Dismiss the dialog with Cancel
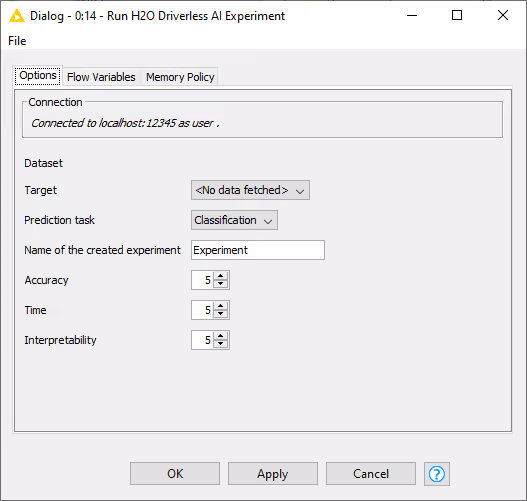Image resolution: width=527 pixels, height=501 pixels. click(371, 474)
